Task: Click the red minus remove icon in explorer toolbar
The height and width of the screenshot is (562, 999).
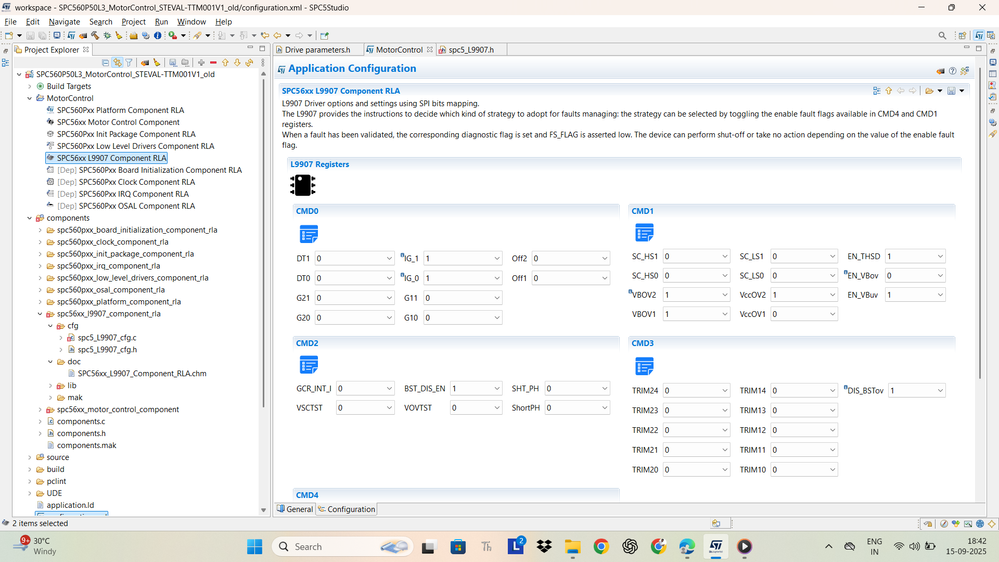Action: 213,62
